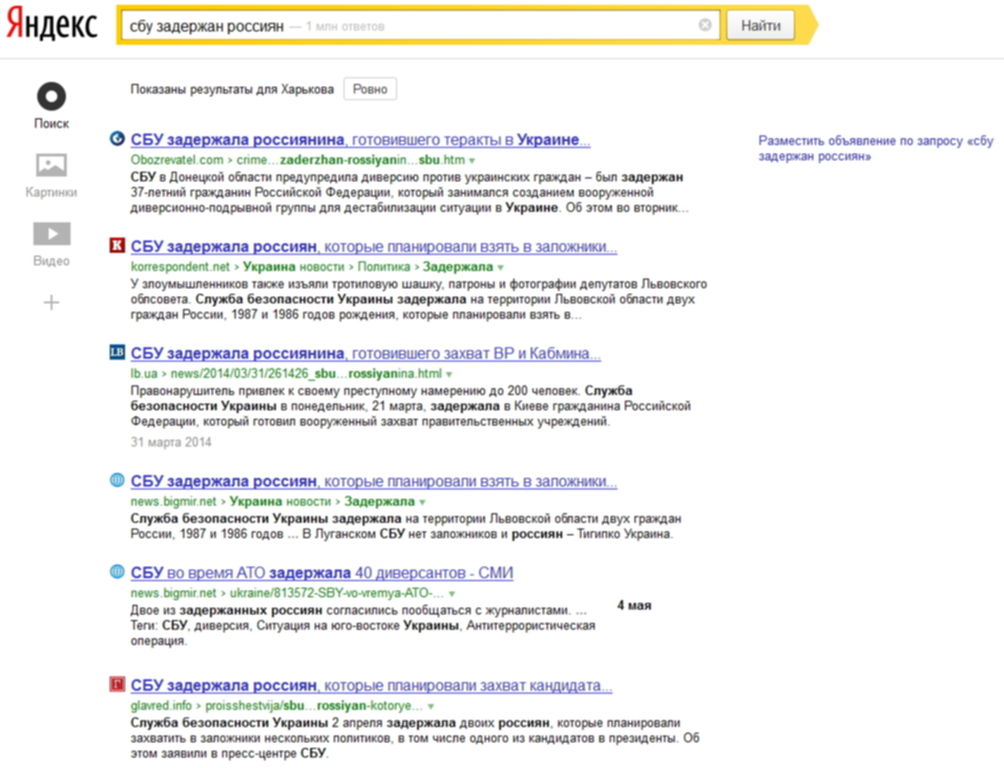Click the Яндекс logo
The height and width of the screenshot is (768, 1004).
(51, 26)
